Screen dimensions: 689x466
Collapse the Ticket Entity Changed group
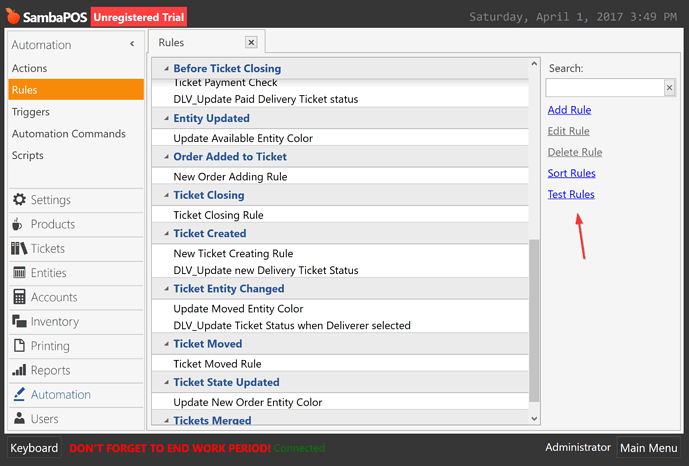[x=167, y=289]
